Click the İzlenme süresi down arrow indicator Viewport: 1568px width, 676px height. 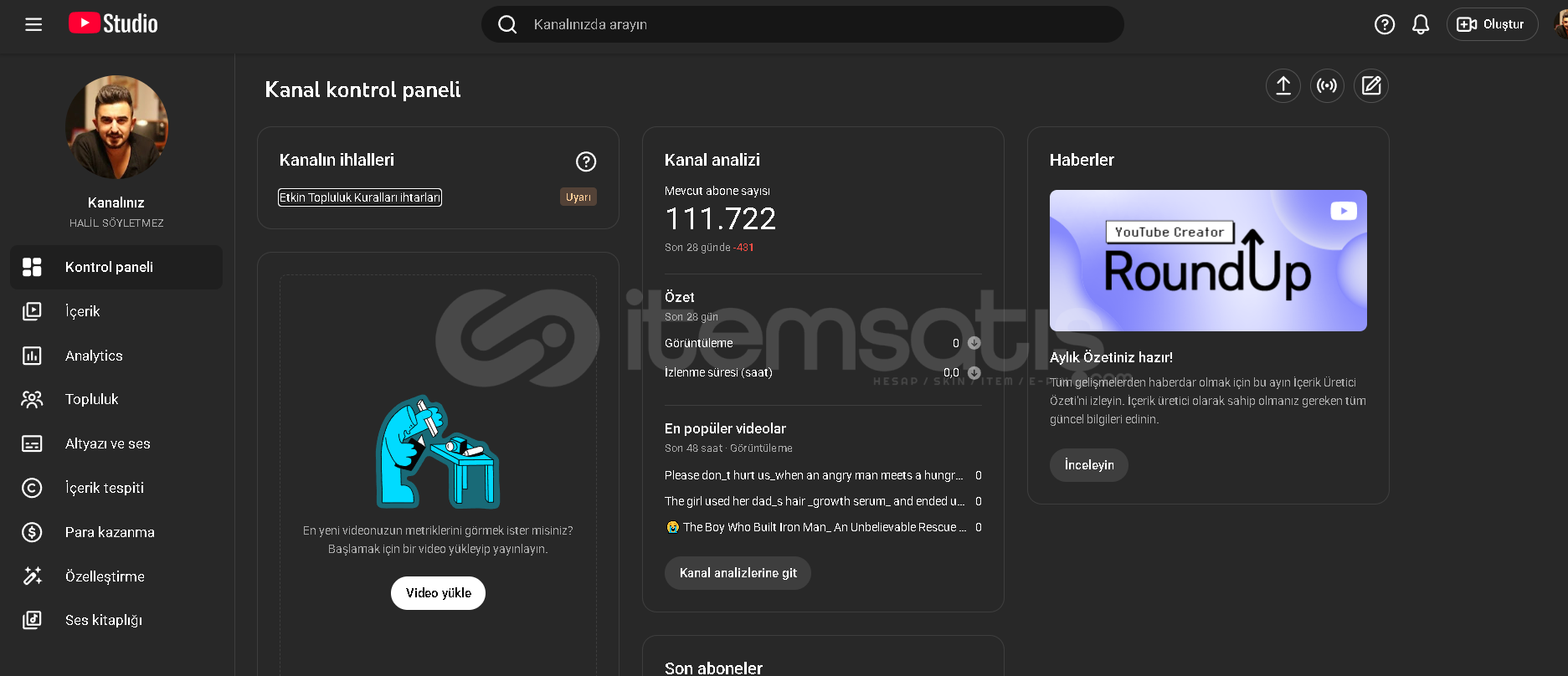point(974,372)
